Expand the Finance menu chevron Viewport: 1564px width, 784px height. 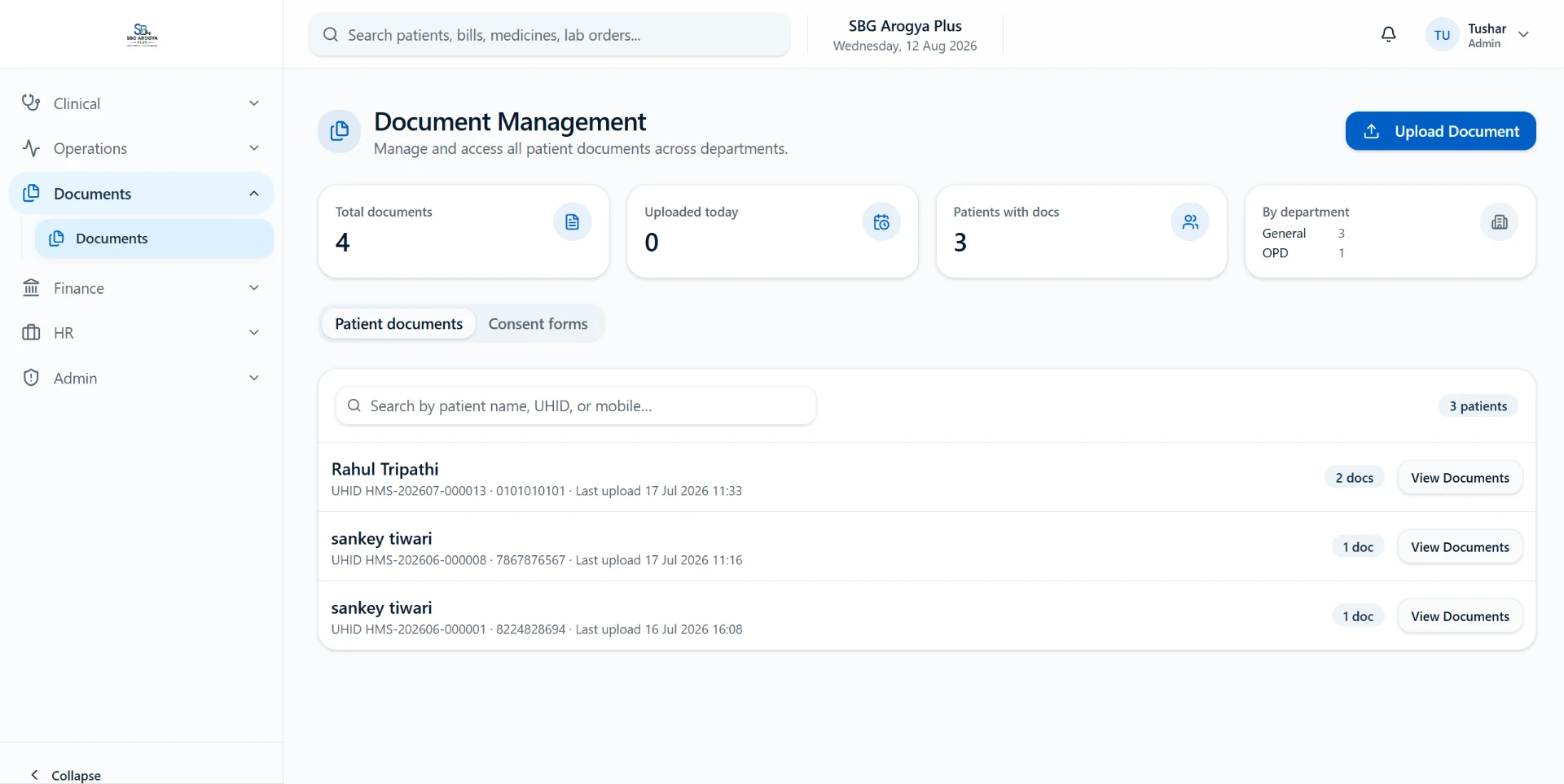pos(254,287)
